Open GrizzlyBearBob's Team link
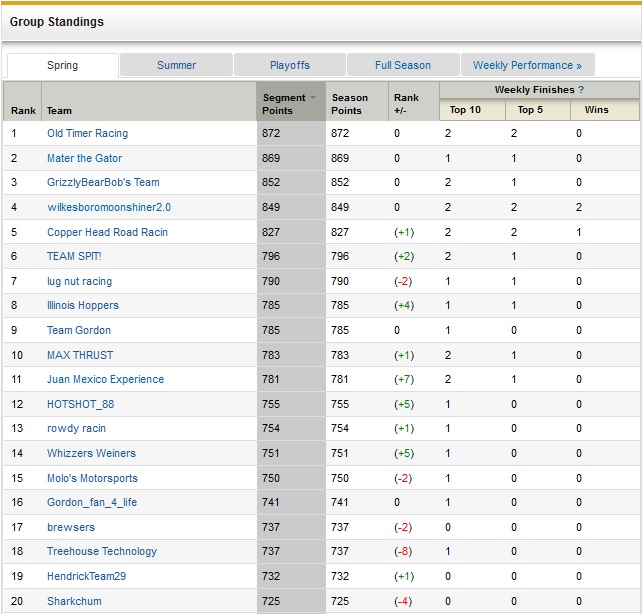Screen dimensions: 643x614 tap(103, 182)
